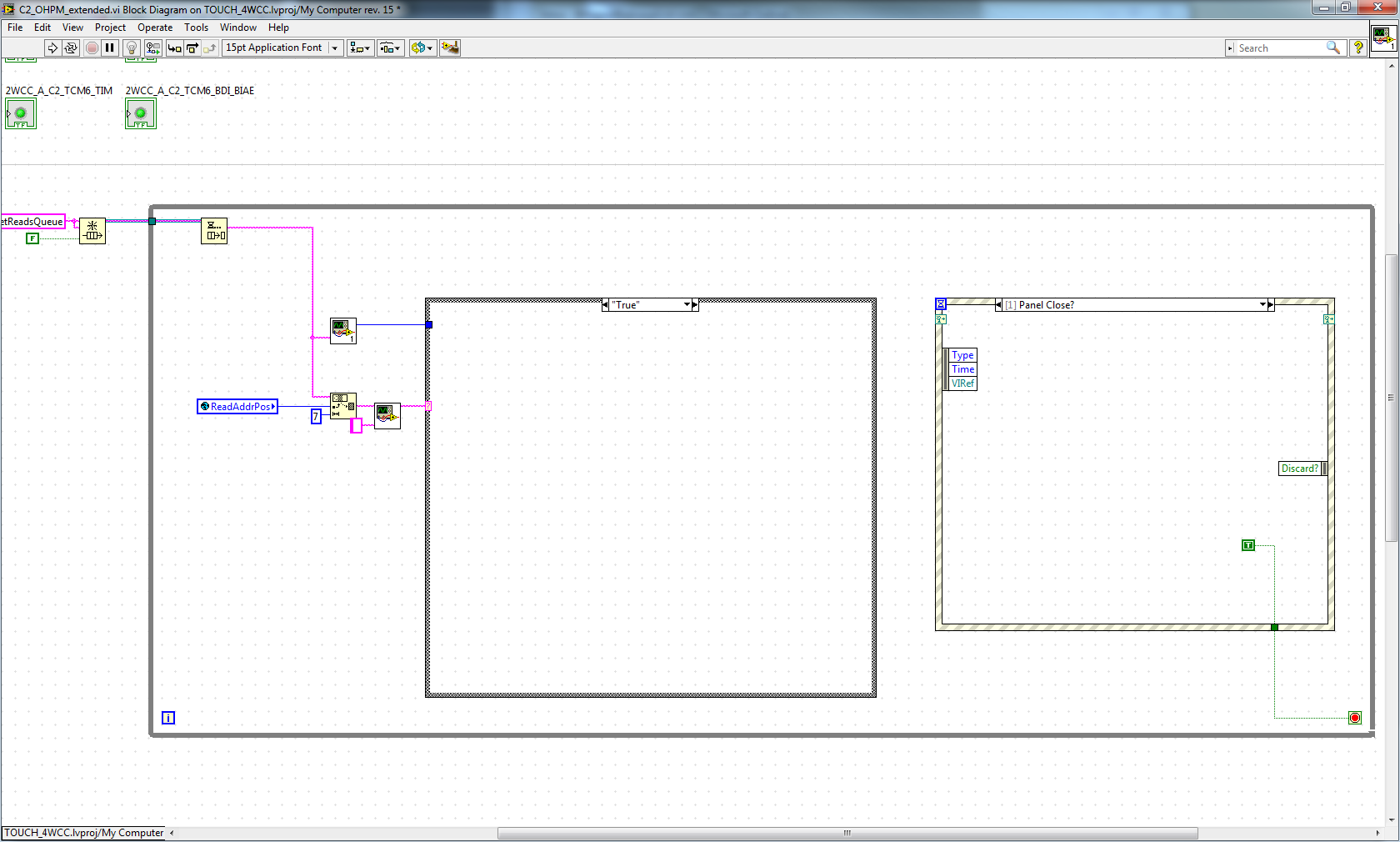1400x842 pixels.
Task: Click the Clean Up Diagram icon
Action: 450,48
